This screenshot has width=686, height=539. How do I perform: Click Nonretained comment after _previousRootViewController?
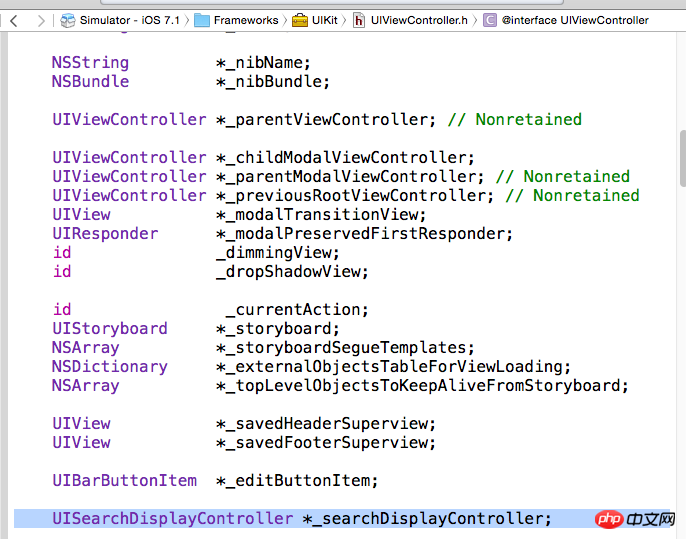pyautogui.click(x=572, y=196)
